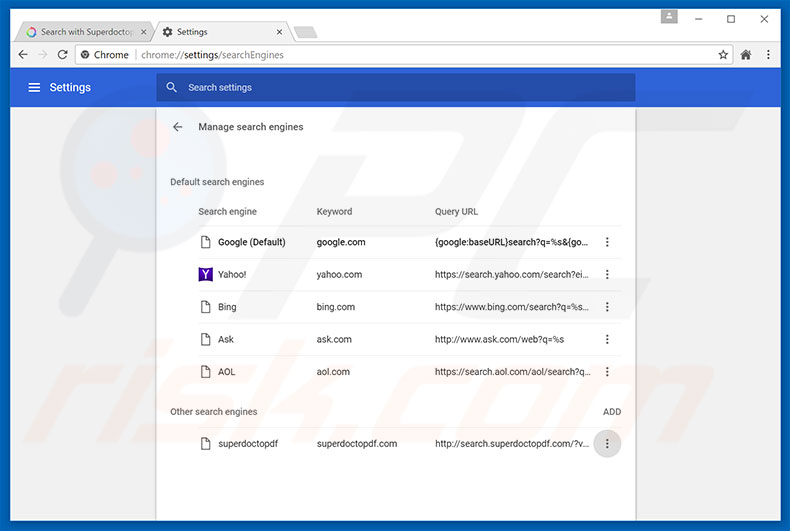Click the Chrome site info chip
The image size is (790, 531).
coord(105,55)
